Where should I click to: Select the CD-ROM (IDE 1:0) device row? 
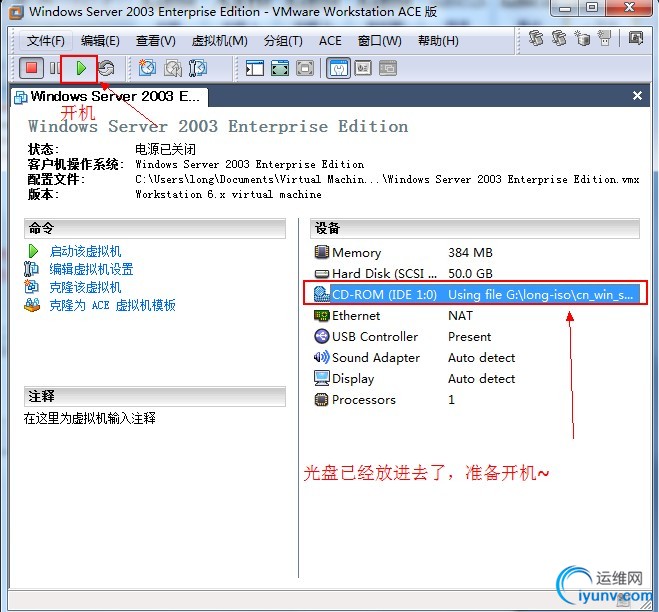tap(476, 294)
